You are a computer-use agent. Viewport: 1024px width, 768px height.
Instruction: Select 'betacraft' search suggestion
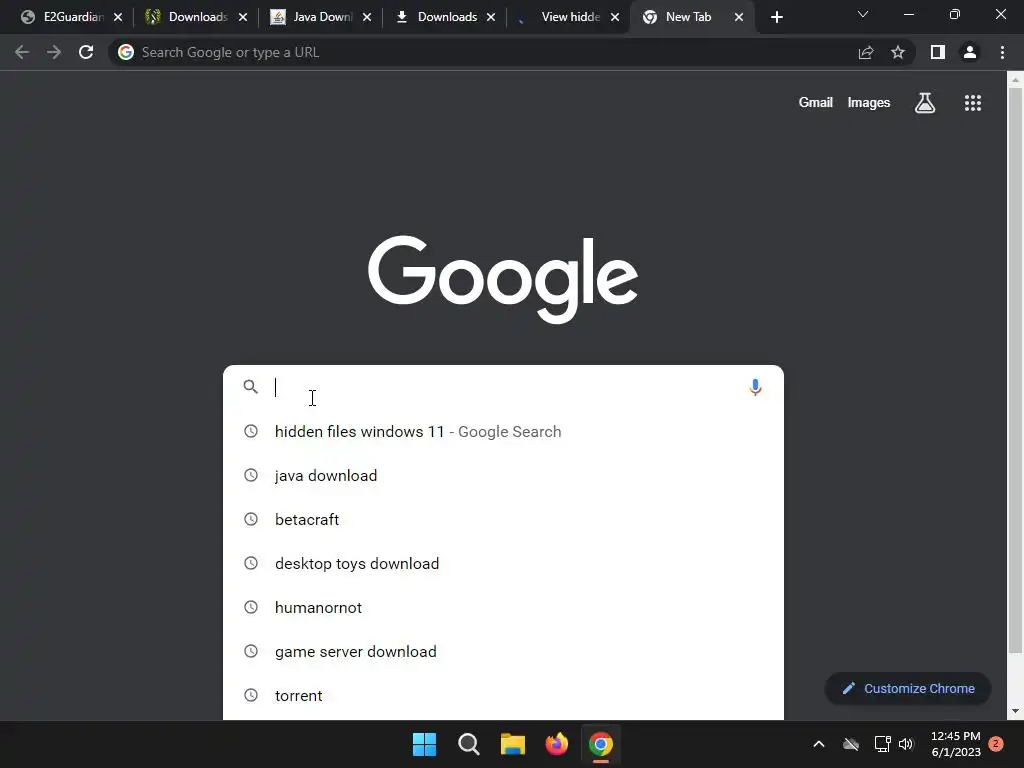(503, 519)
